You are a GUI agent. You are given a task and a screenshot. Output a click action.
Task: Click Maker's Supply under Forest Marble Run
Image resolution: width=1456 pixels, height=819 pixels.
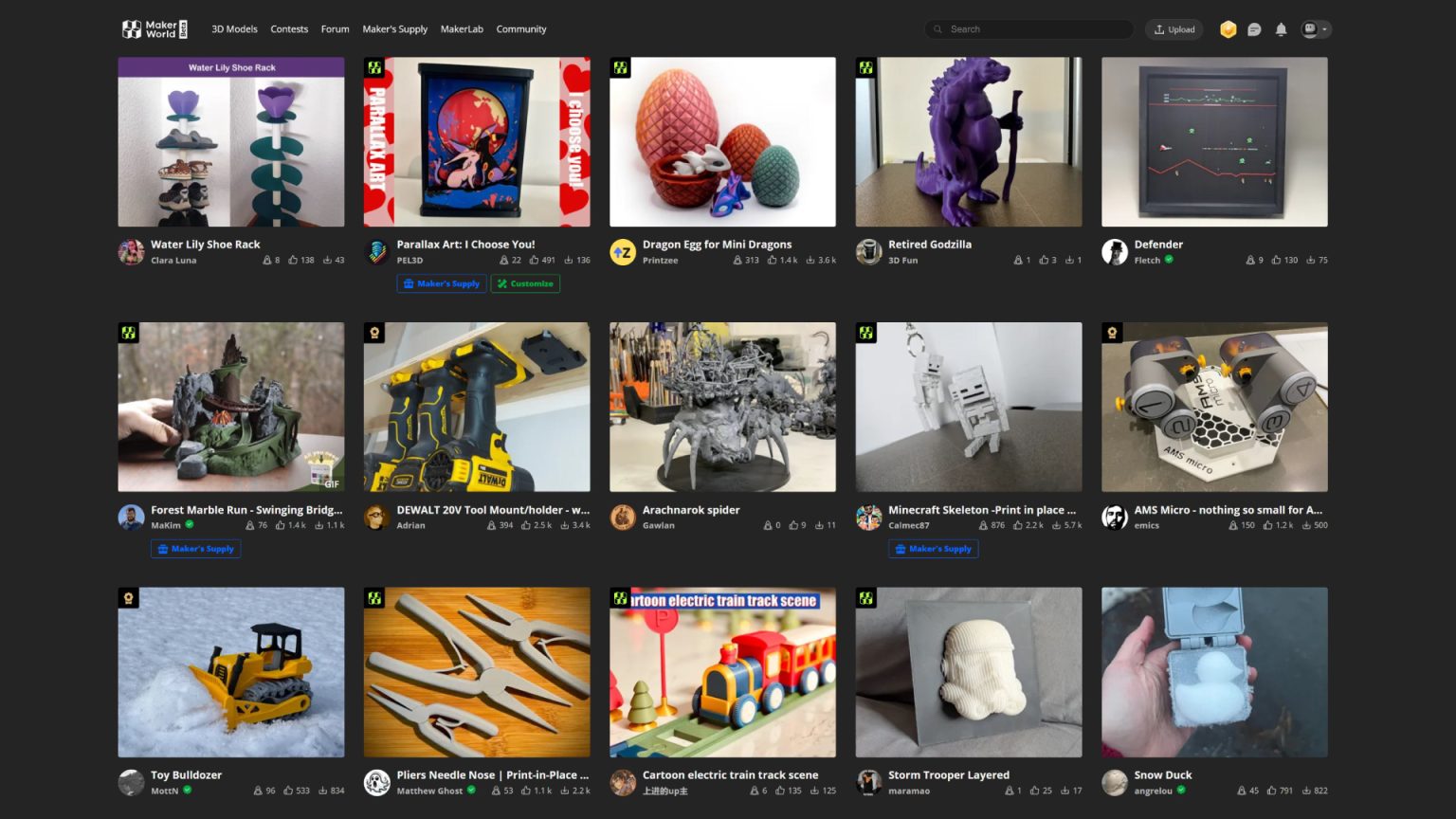tap(195, 549)
